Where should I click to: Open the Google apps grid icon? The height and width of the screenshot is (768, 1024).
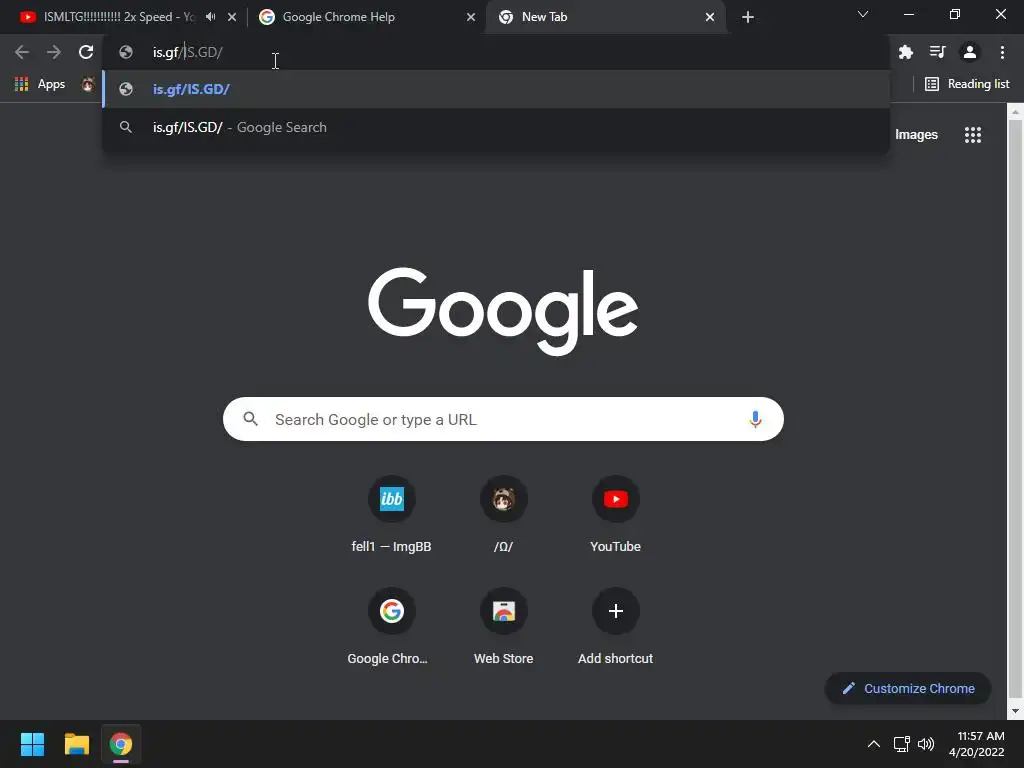point(972,135)
